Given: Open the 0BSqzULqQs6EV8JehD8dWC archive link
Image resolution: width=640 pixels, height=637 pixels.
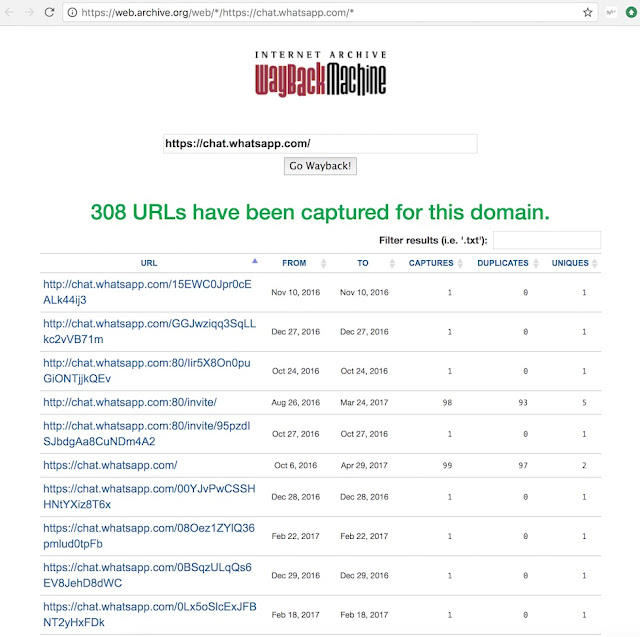Looking at the screenshot, I should tap(147, 575).
